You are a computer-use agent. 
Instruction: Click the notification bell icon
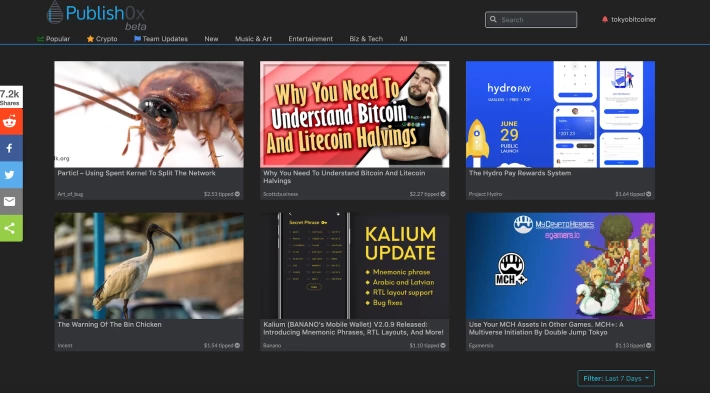click(x=604, y=19)
